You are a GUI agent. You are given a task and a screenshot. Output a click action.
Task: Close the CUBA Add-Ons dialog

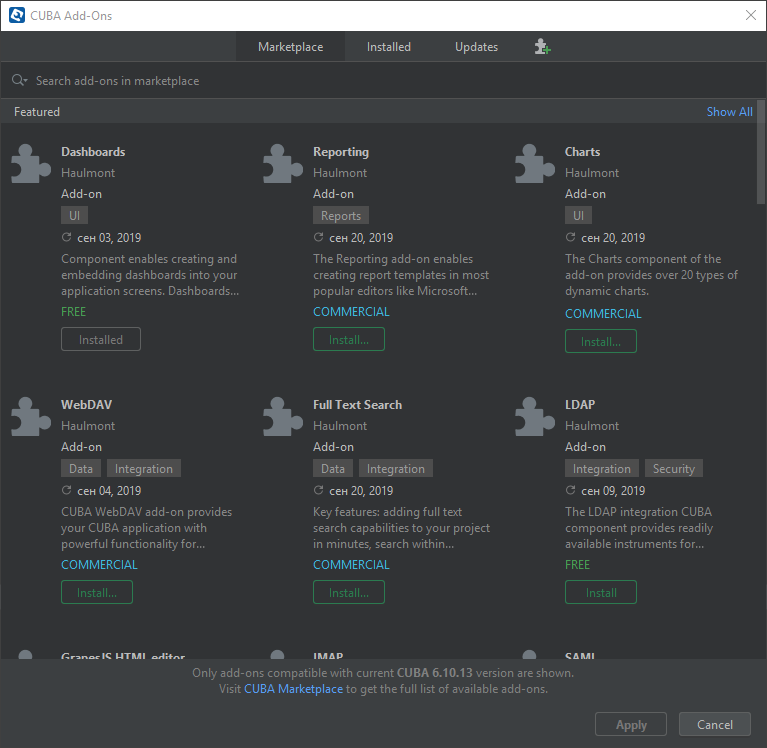click(x=751, y=15)
